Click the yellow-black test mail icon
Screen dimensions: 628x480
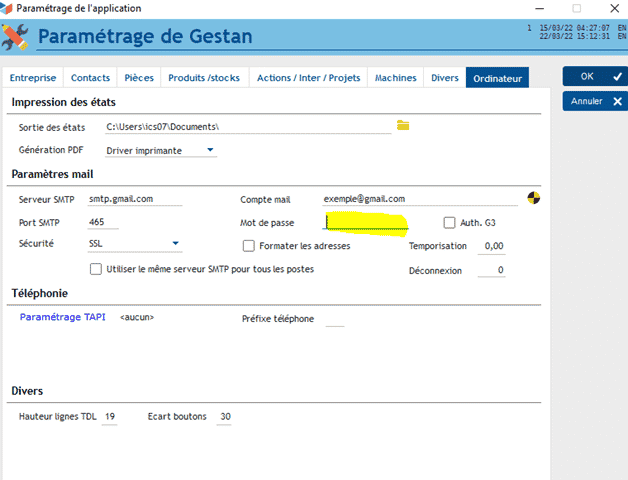533,198
